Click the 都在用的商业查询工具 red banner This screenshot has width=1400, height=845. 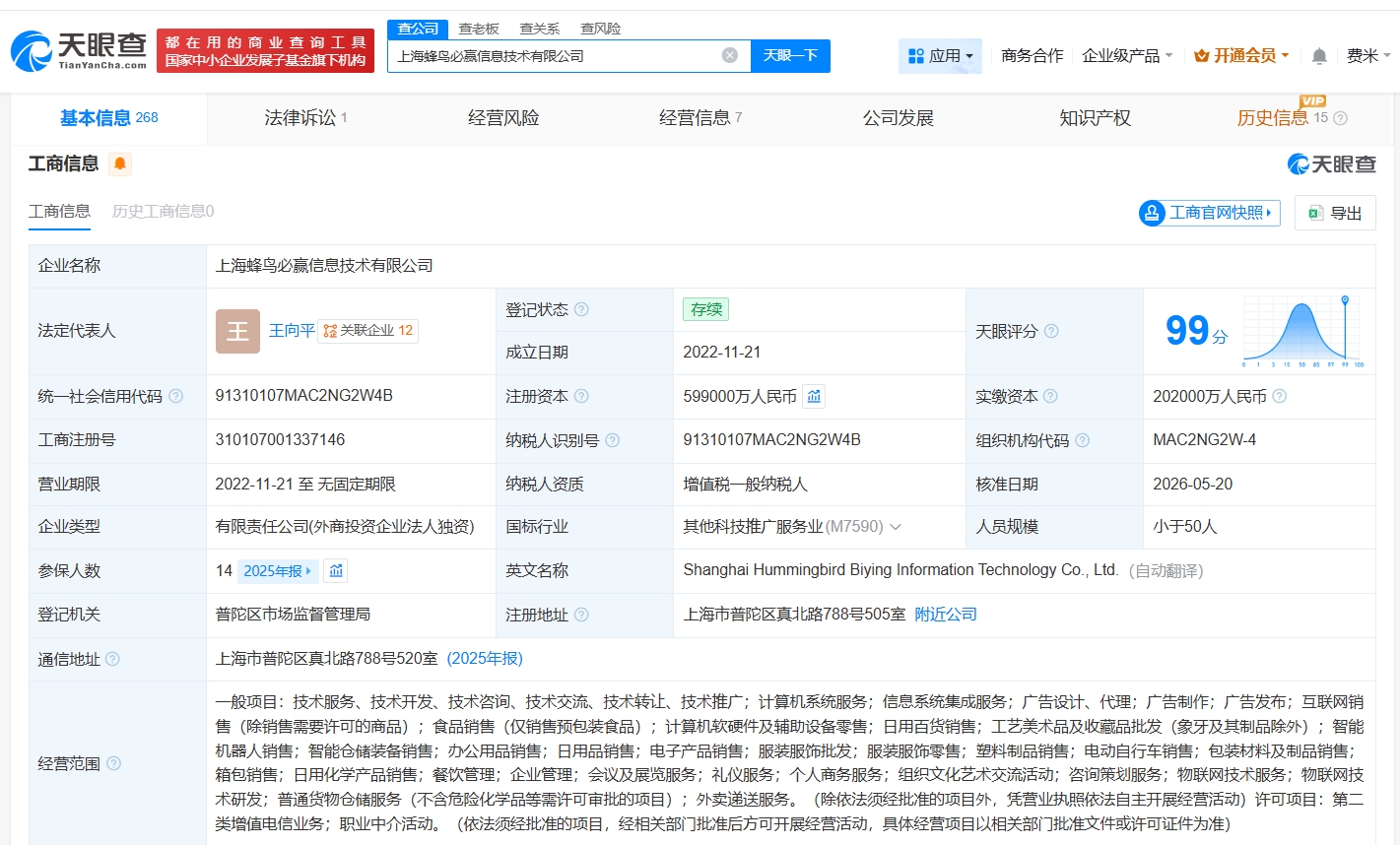265,51
